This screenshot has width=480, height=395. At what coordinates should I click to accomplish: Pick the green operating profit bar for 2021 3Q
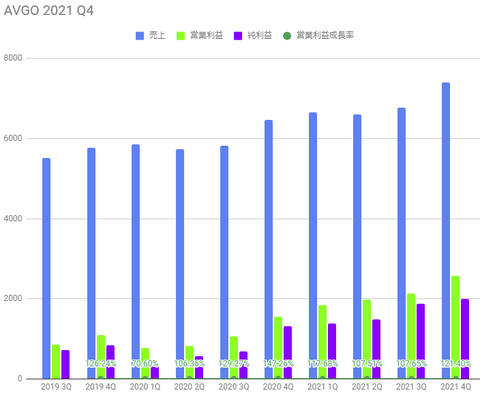pyautogui.click(x=411, y=336)
